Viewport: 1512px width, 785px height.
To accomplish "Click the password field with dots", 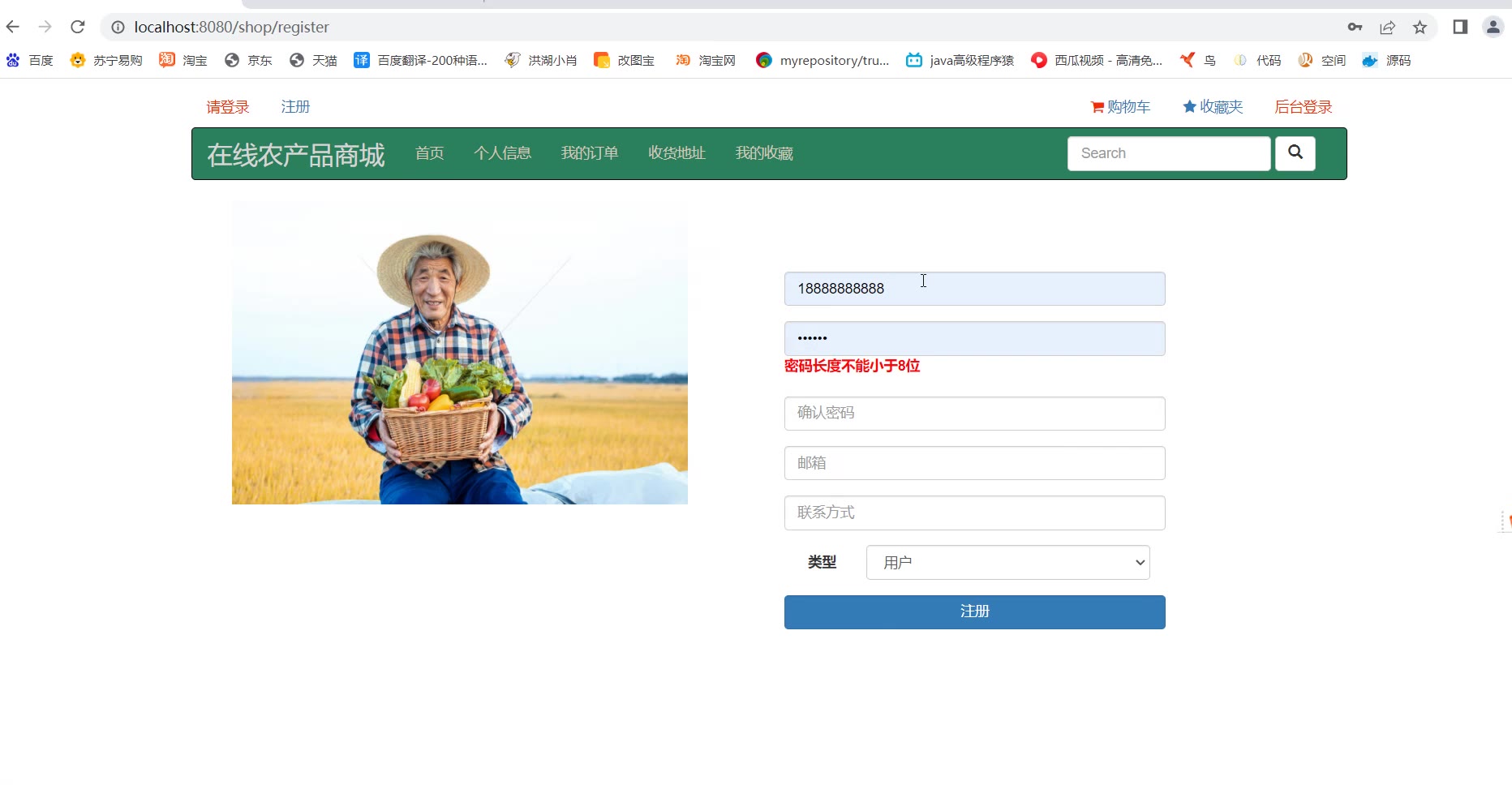I will (x=974, y=338).
